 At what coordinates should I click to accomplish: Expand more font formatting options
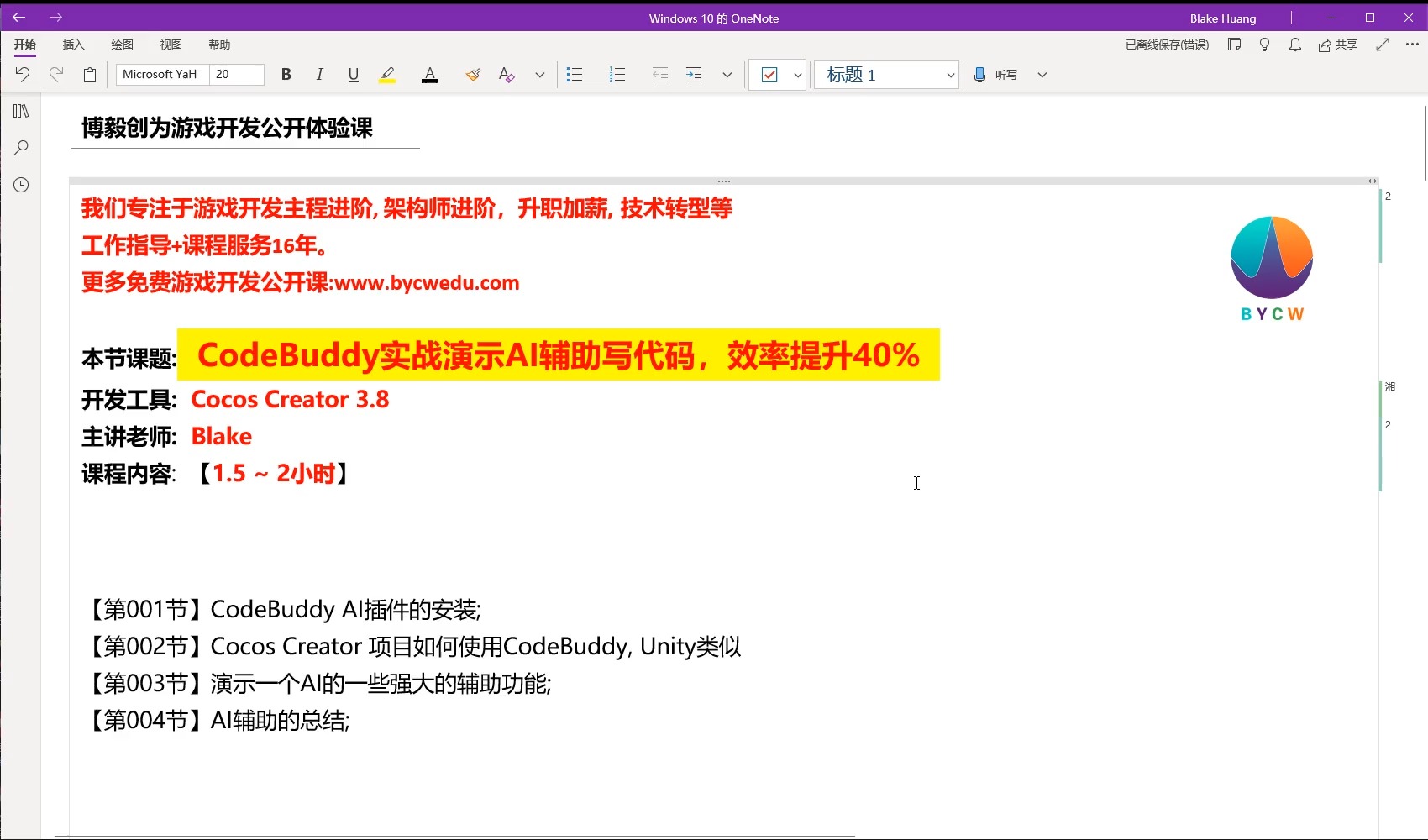[x=540, y=75]
